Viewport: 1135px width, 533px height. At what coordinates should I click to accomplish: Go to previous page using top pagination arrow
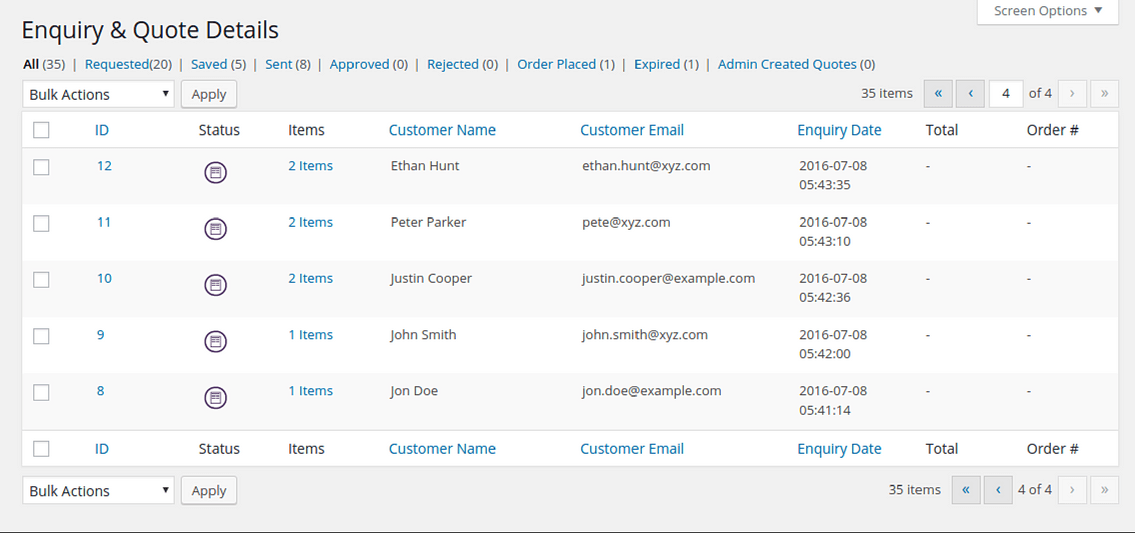click(970, 94)
